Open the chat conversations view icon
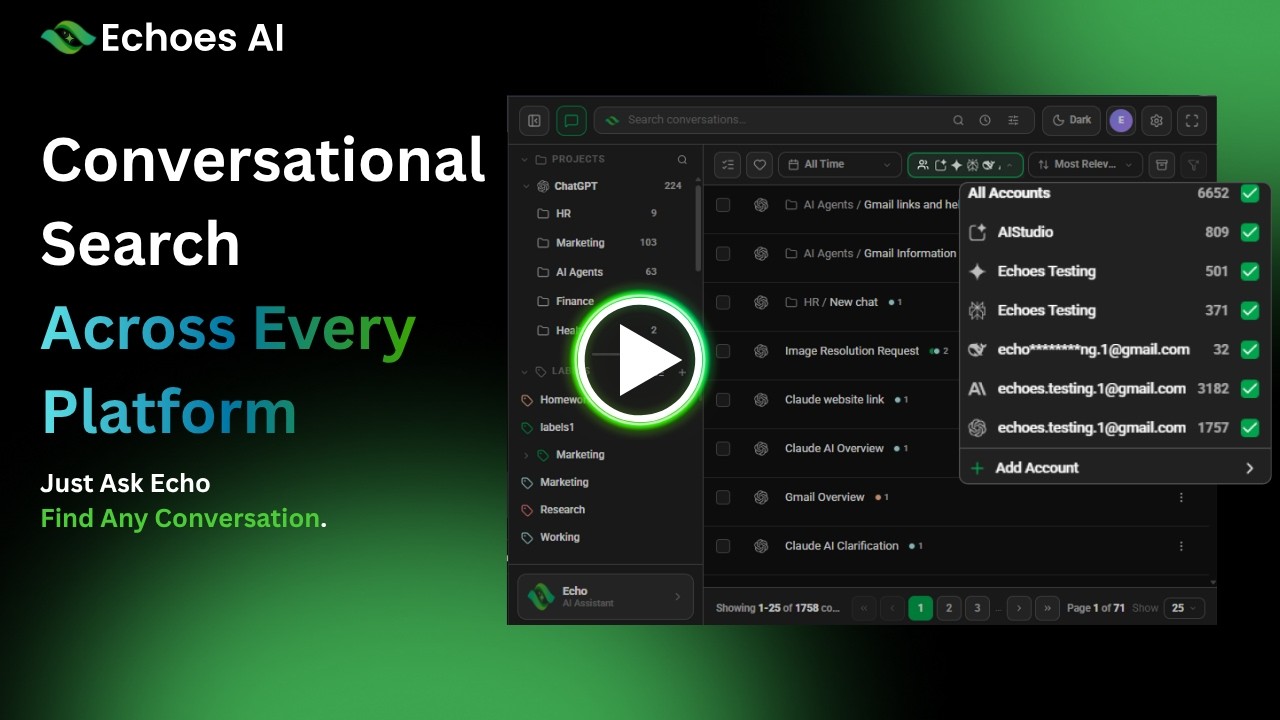 [x=571, y=121]
